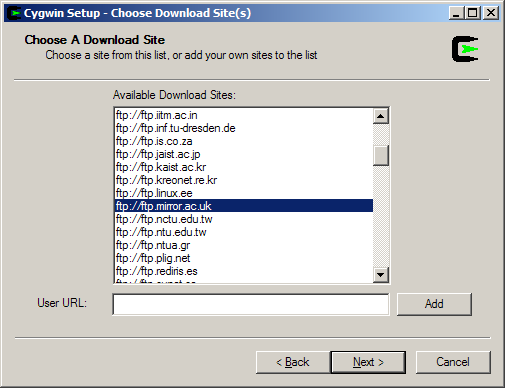Select ftp://ftp.iitm.ac.in mirror
Image resolution: width=505 pixels, height=388 pixels.
point(244,115)
